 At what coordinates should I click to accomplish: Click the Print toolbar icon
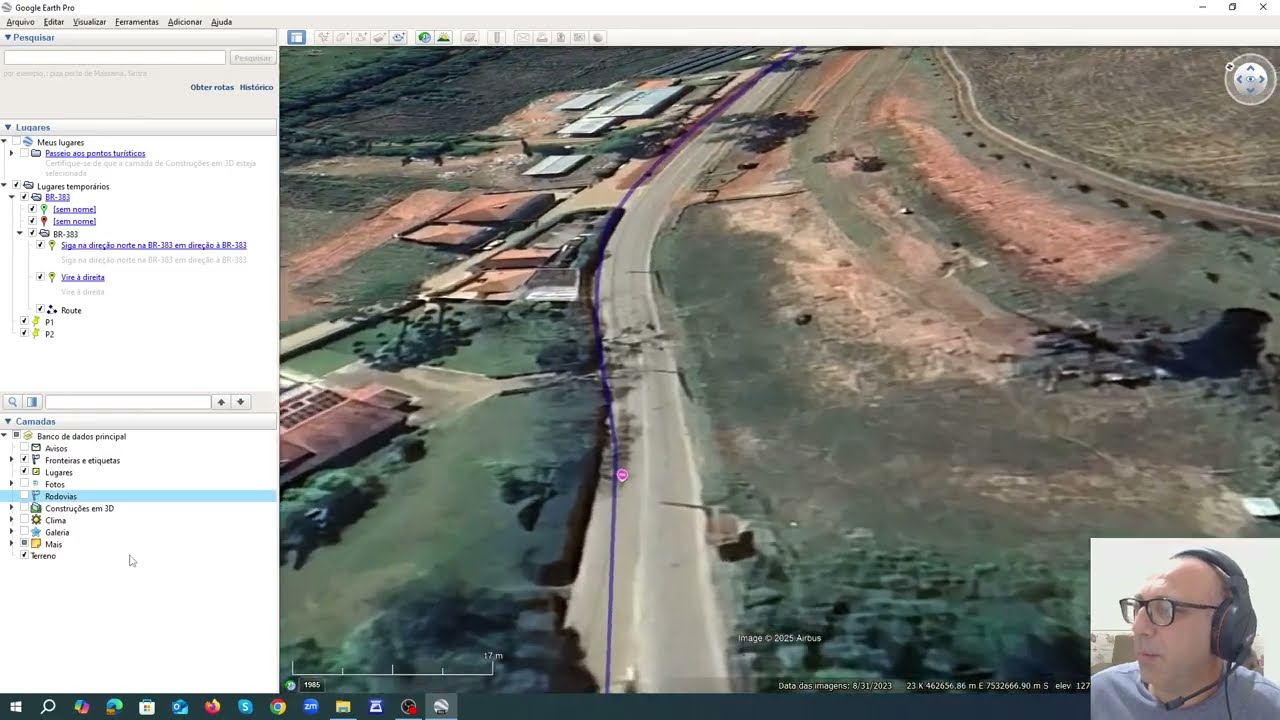[x=542, y=37]
